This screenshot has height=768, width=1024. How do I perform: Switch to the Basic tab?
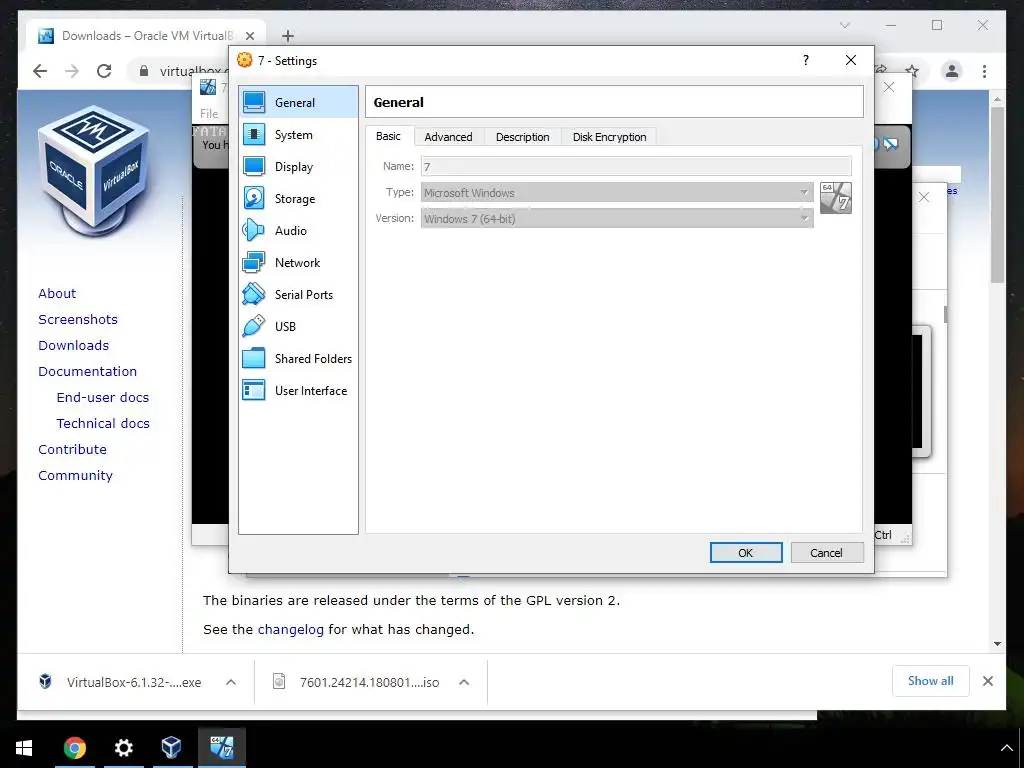pyautogui.click(x=388, y=136)
